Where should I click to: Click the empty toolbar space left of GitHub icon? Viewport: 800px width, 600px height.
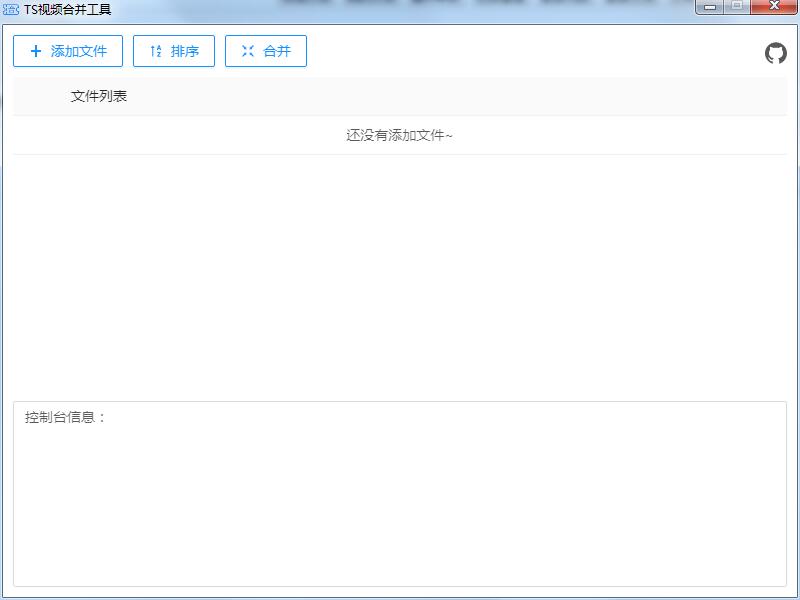point(530,51)
